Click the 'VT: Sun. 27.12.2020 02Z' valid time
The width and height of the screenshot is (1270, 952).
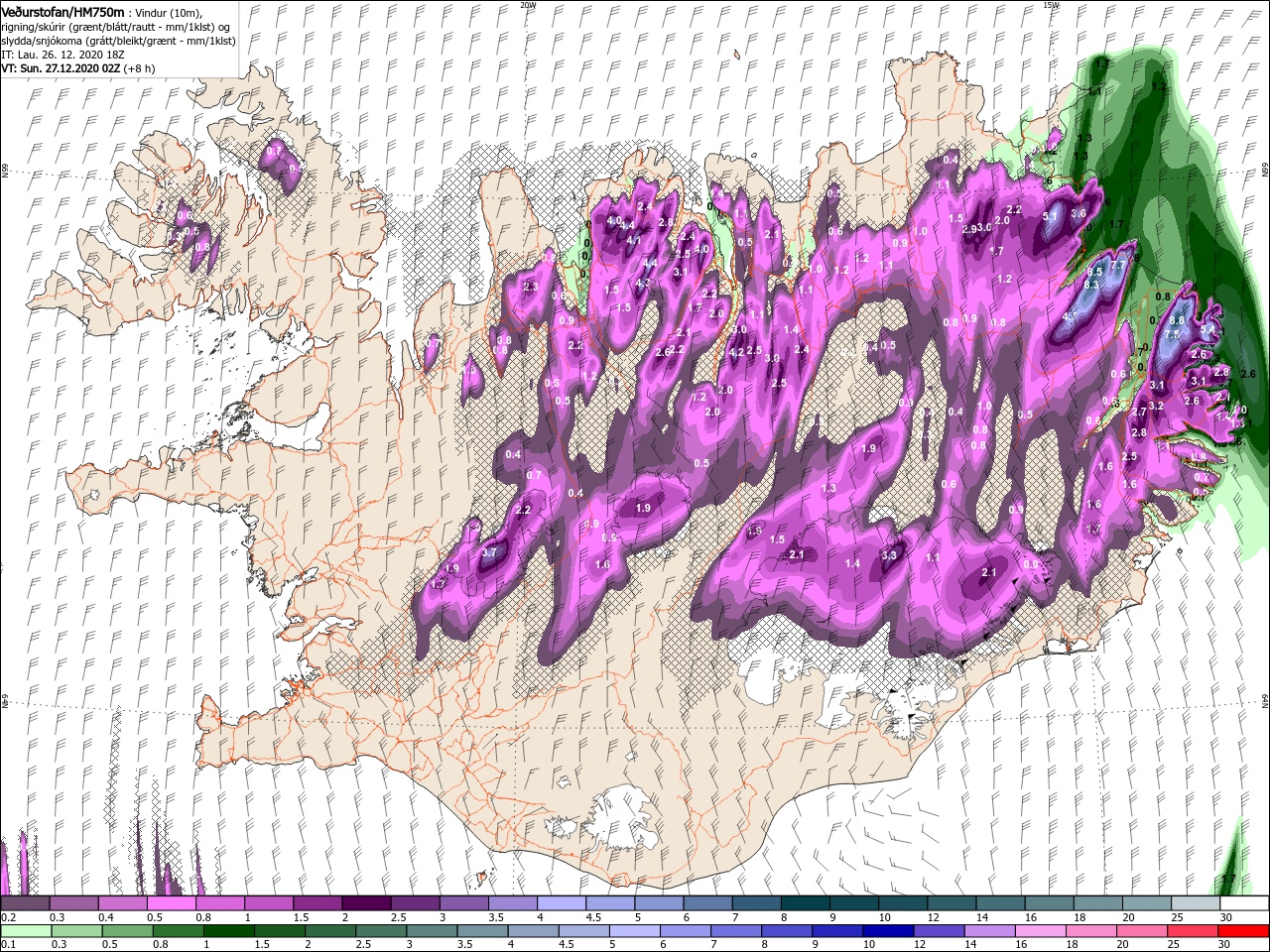point(61,68)
